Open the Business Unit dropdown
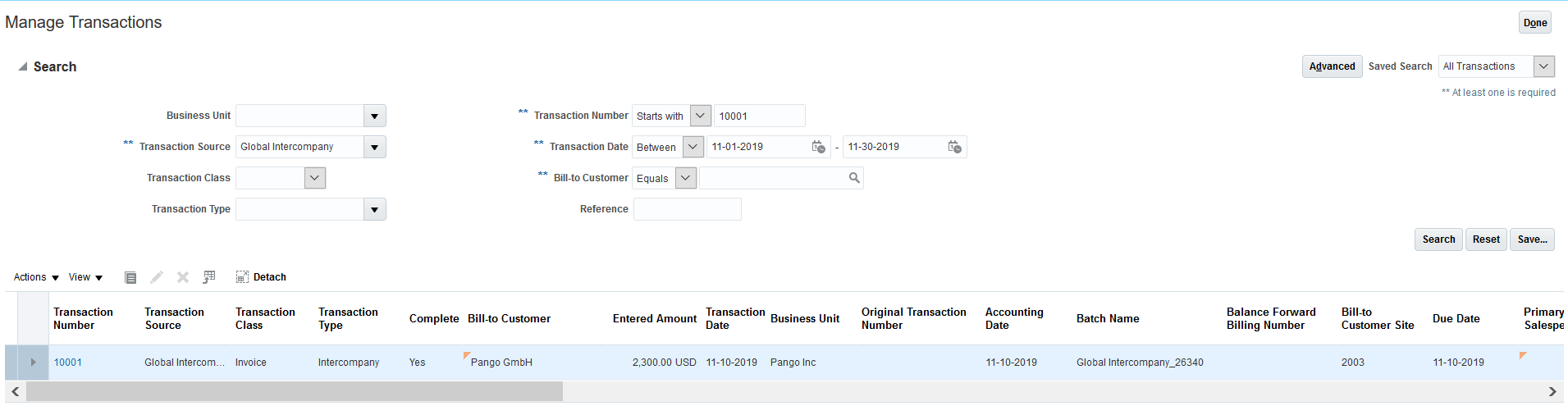 374,116
